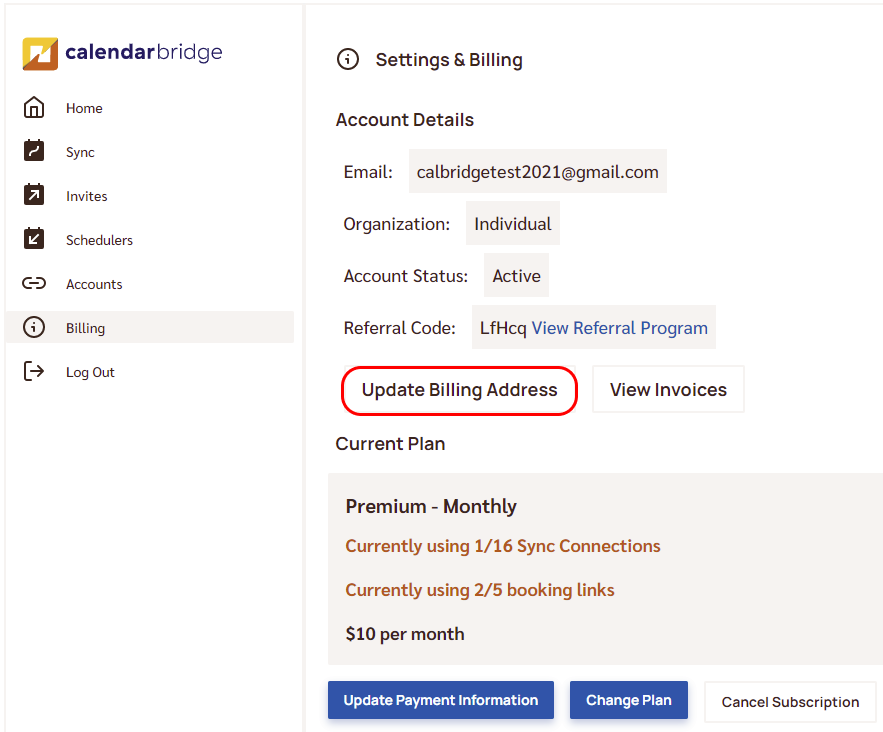Screen dimensions: 883x732
Task: Open View Invoices
Action: (668, 390)
